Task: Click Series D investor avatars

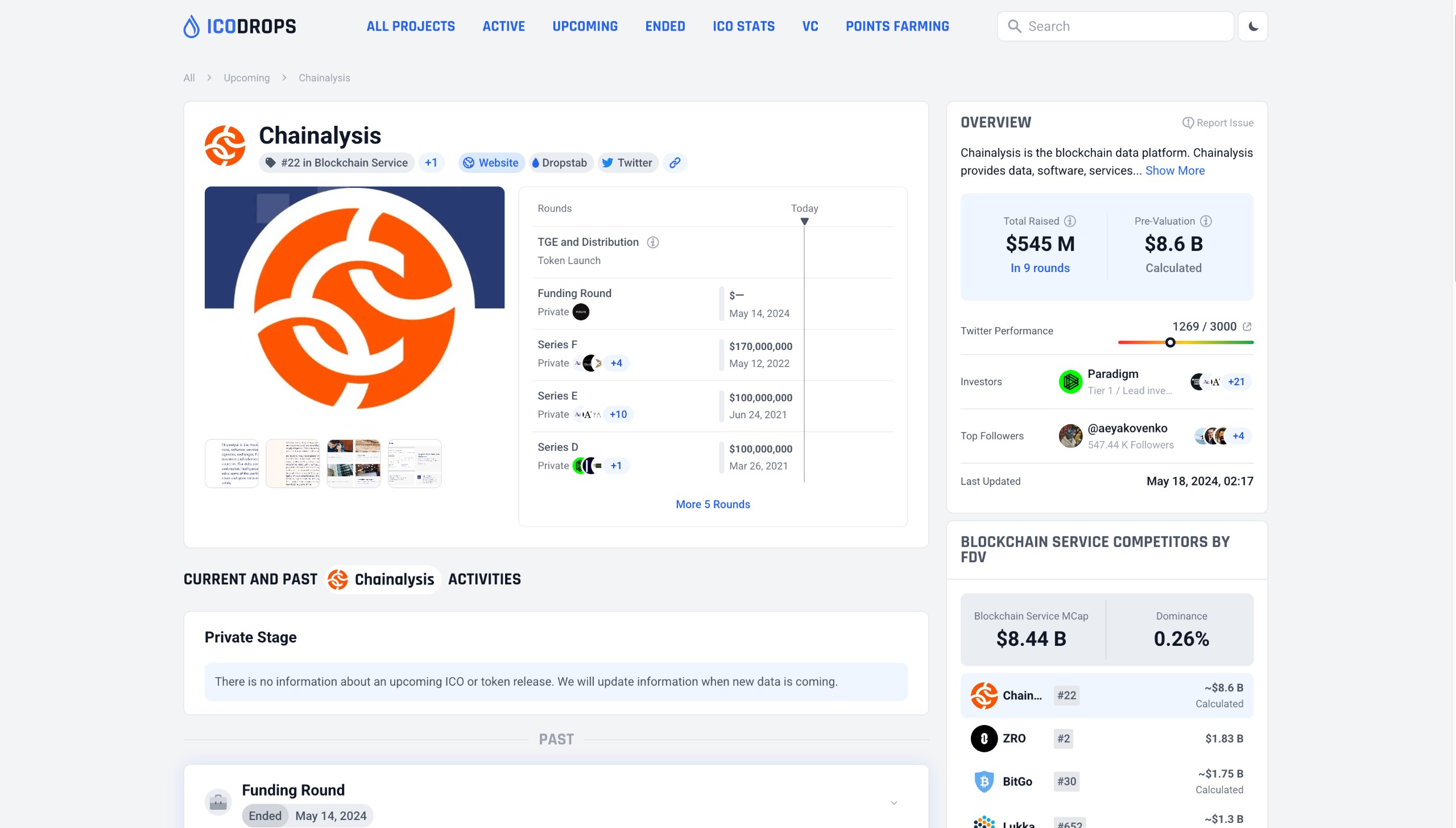Action: point(588,466)
